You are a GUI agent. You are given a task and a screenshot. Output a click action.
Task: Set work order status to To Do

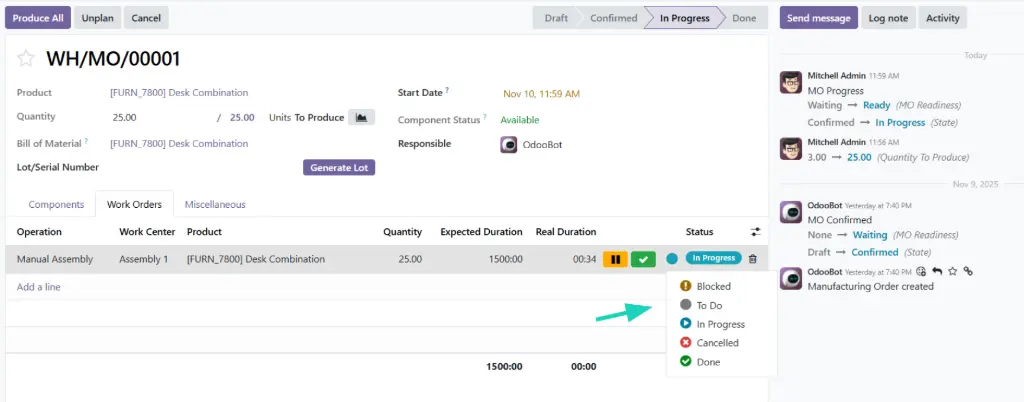click(x=709, y=305)
